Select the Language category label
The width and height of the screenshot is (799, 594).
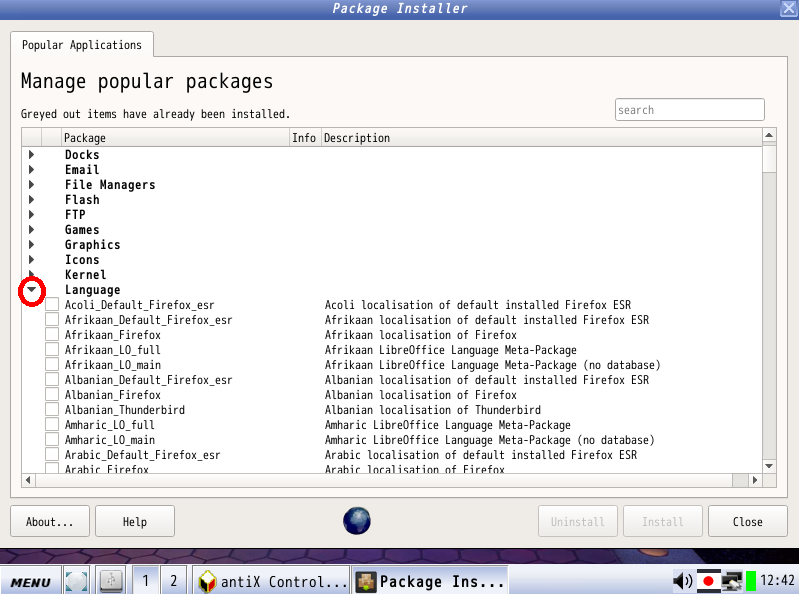[x=92, y=290]
